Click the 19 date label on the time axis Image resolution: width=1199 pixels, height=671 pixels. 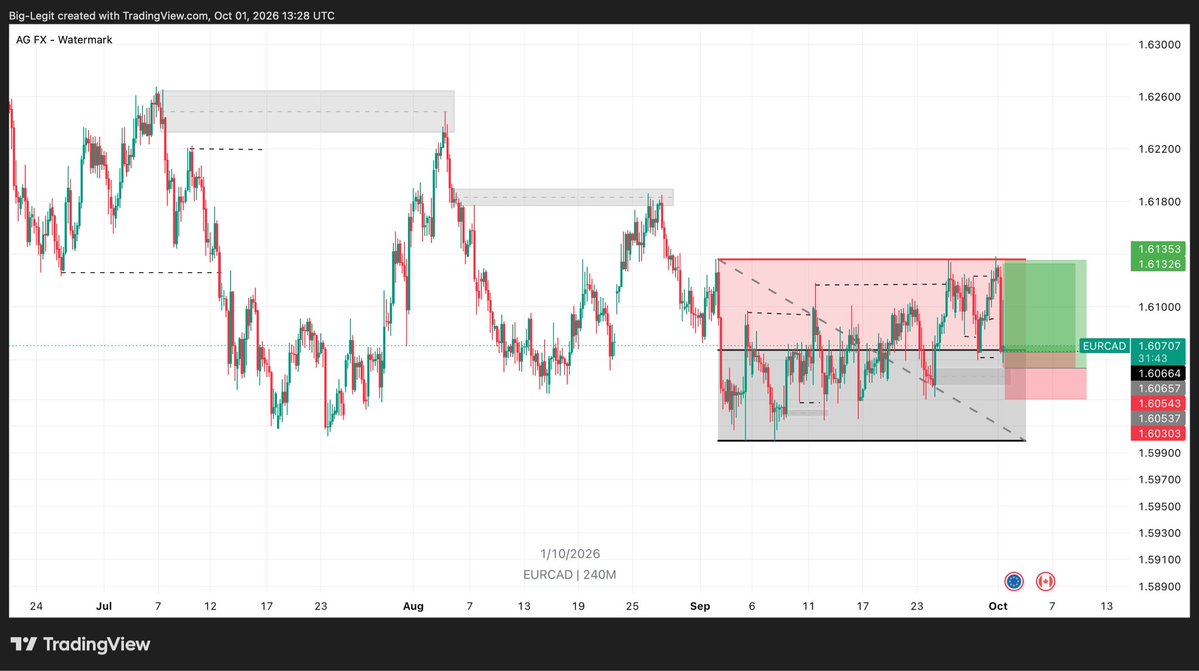[578, 606]
